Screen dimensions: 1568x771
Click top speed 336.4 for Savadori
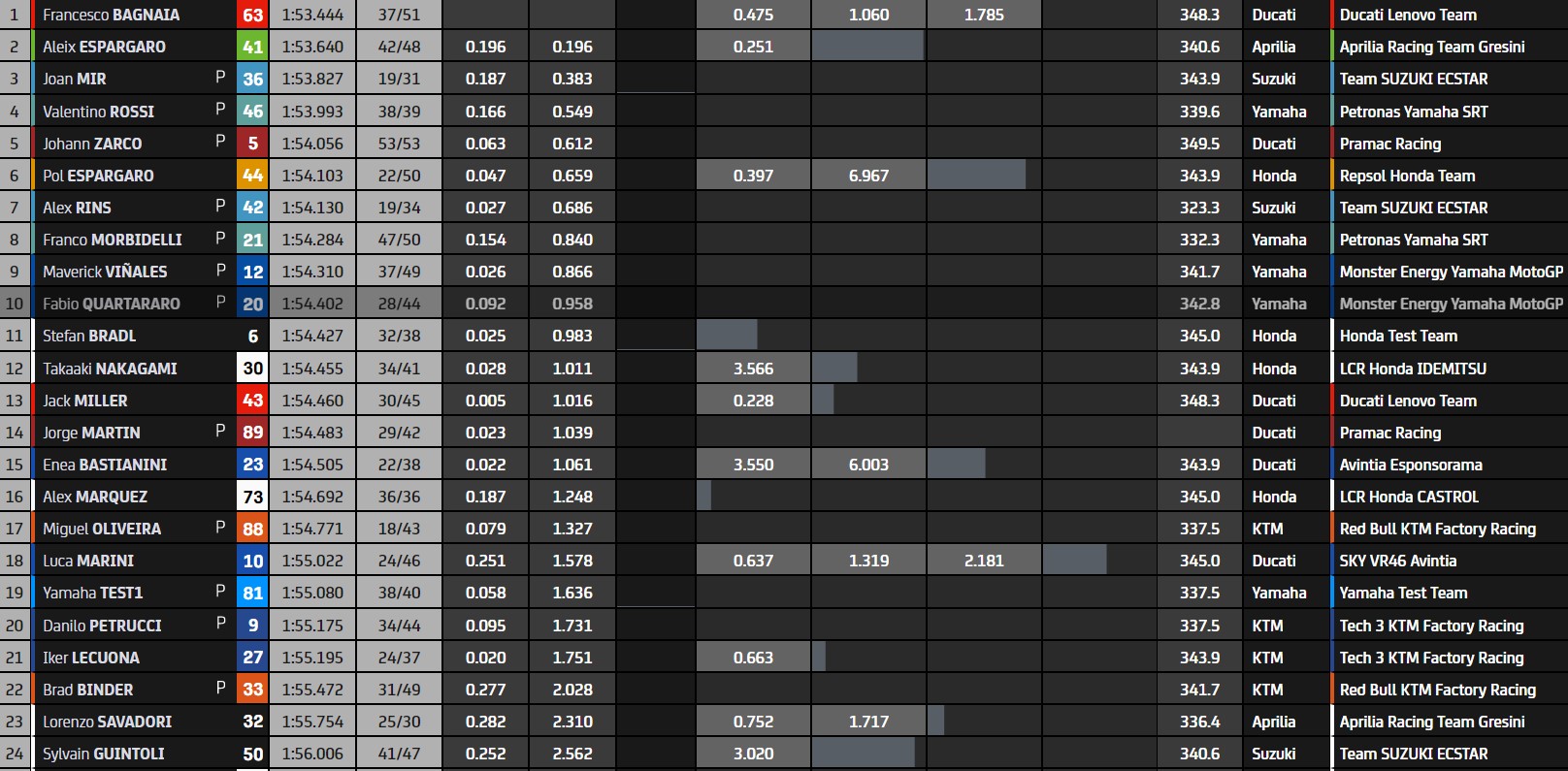coord(1199,722)
